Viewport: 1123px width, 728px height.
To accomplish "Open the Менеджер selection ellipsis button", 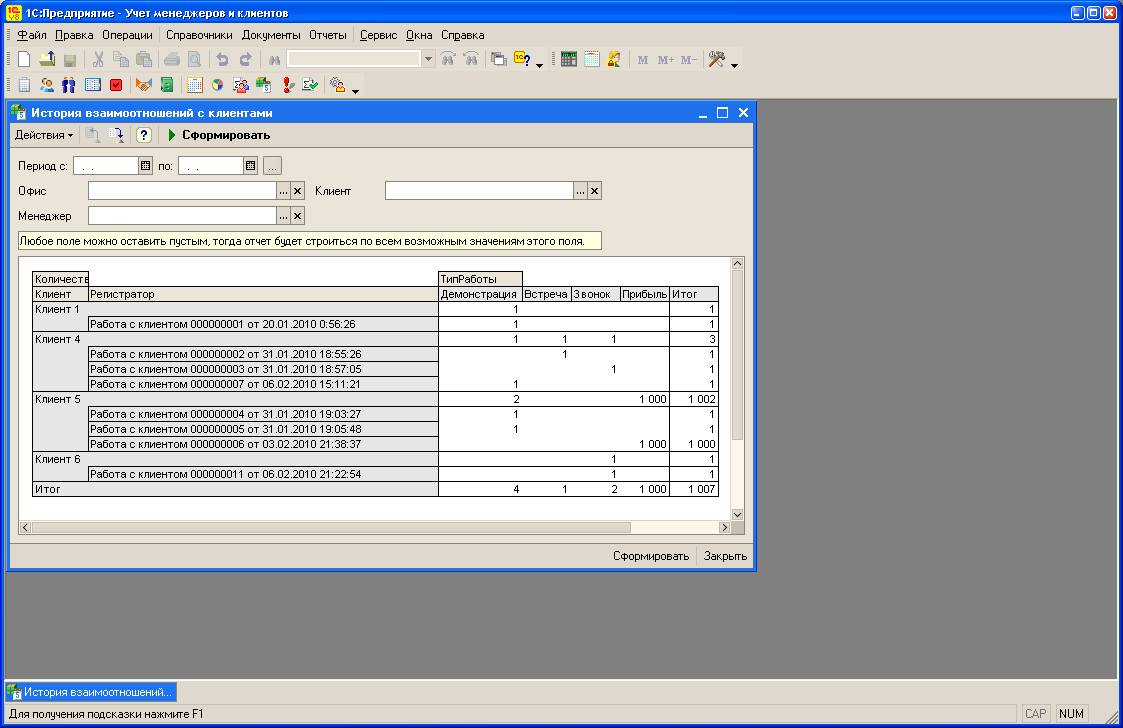I will click(x=284, y=216).
